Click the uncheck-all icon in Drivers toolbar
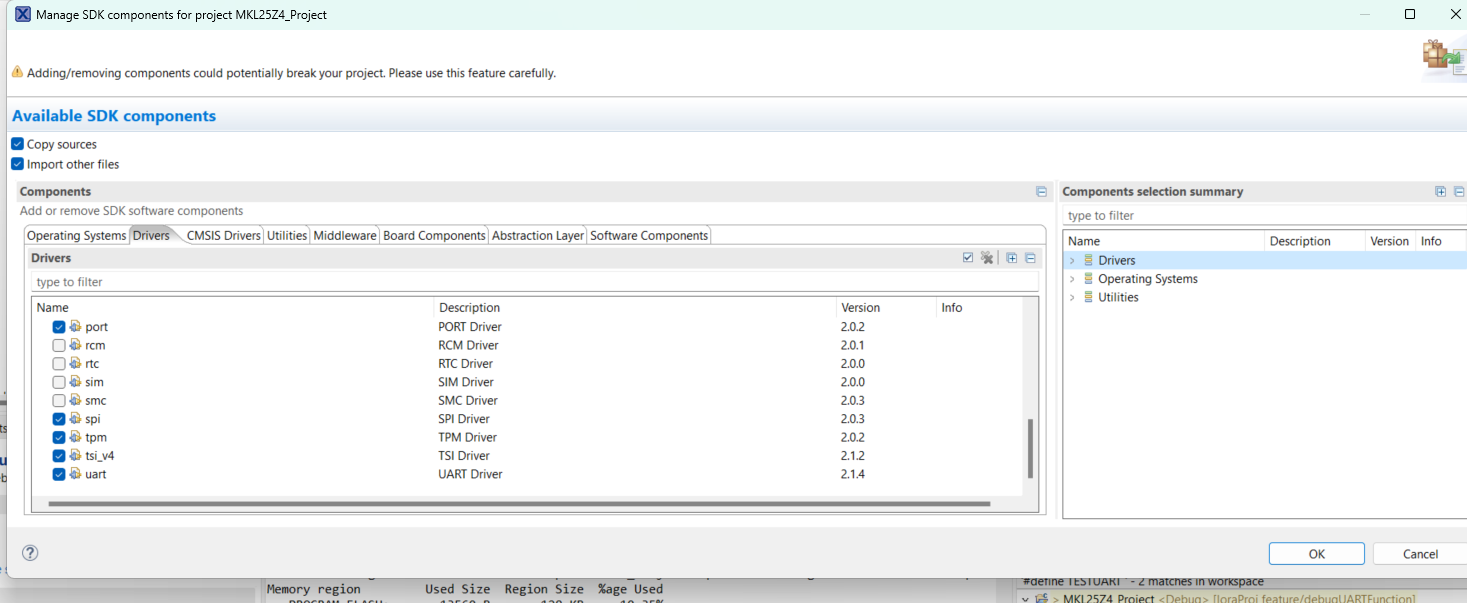The height and width of the screenshot is (603, 1467). click(987, 258)
